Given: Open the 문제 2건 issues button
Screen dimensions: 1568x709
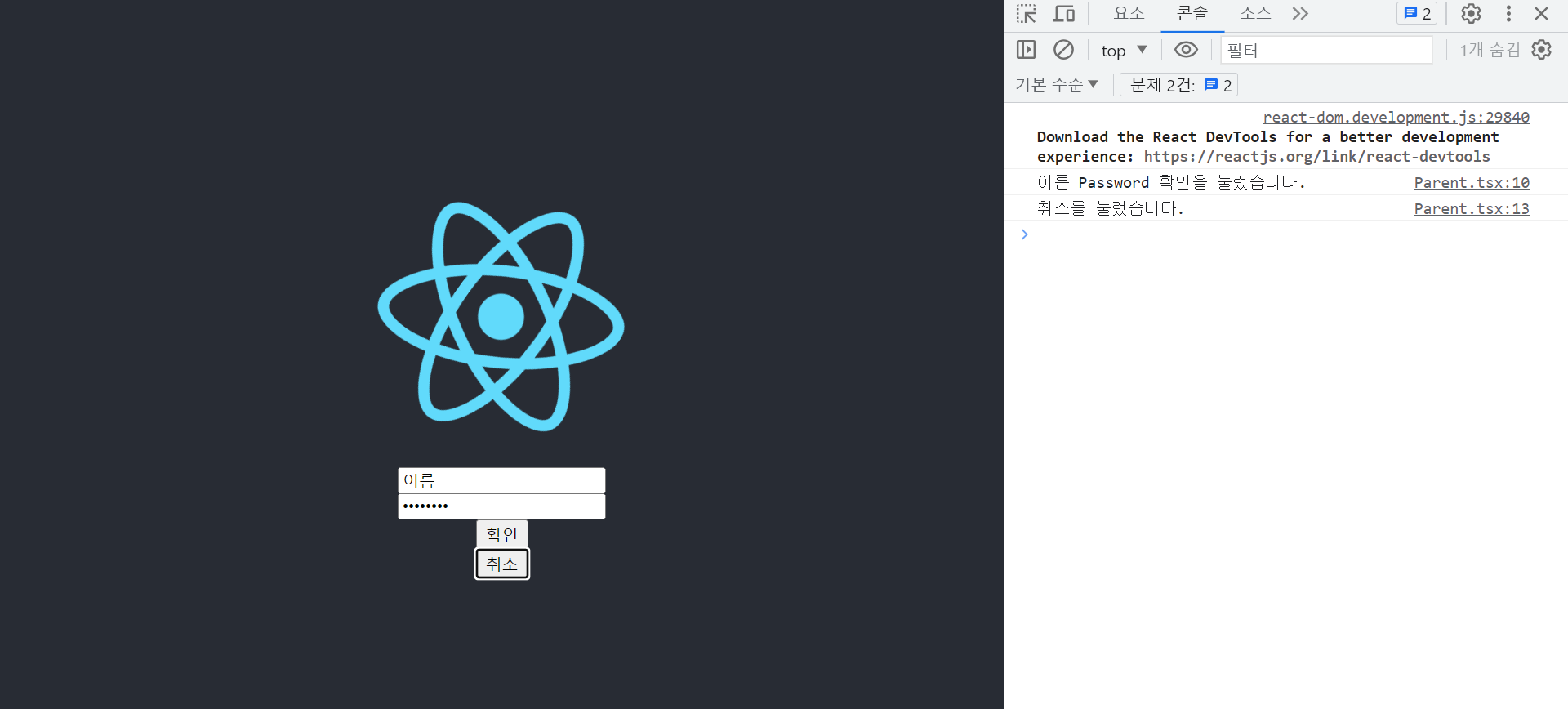Looking at the screenshot, I should [x=1179, y=85].
